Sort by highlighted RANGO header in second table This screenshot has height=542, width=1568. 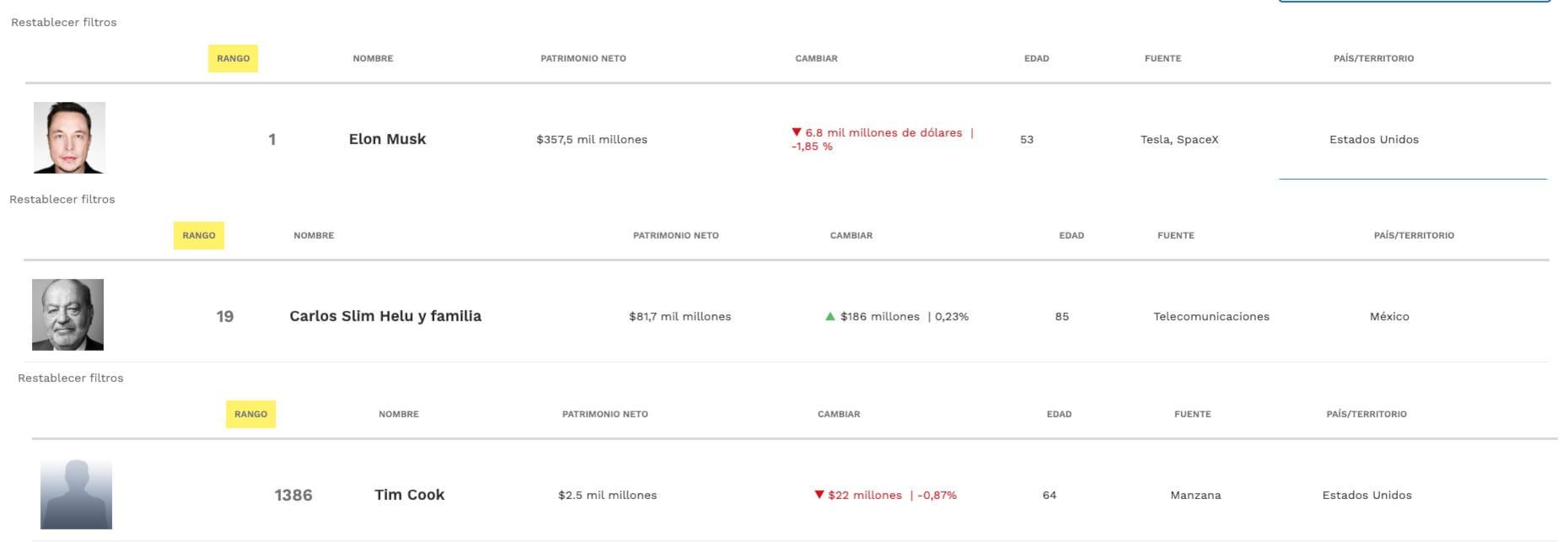point(199,235)
